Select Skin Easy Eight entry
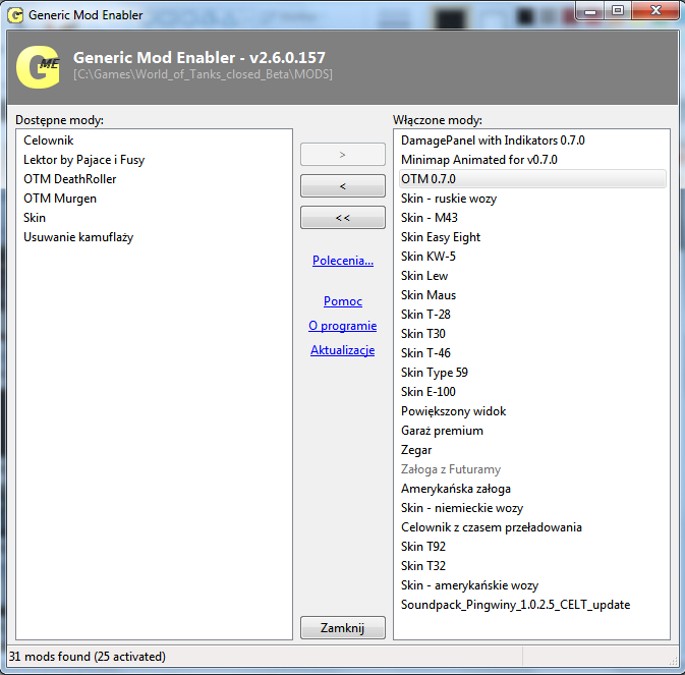Viewport: 685px width, 675px height. click(441, 237)
